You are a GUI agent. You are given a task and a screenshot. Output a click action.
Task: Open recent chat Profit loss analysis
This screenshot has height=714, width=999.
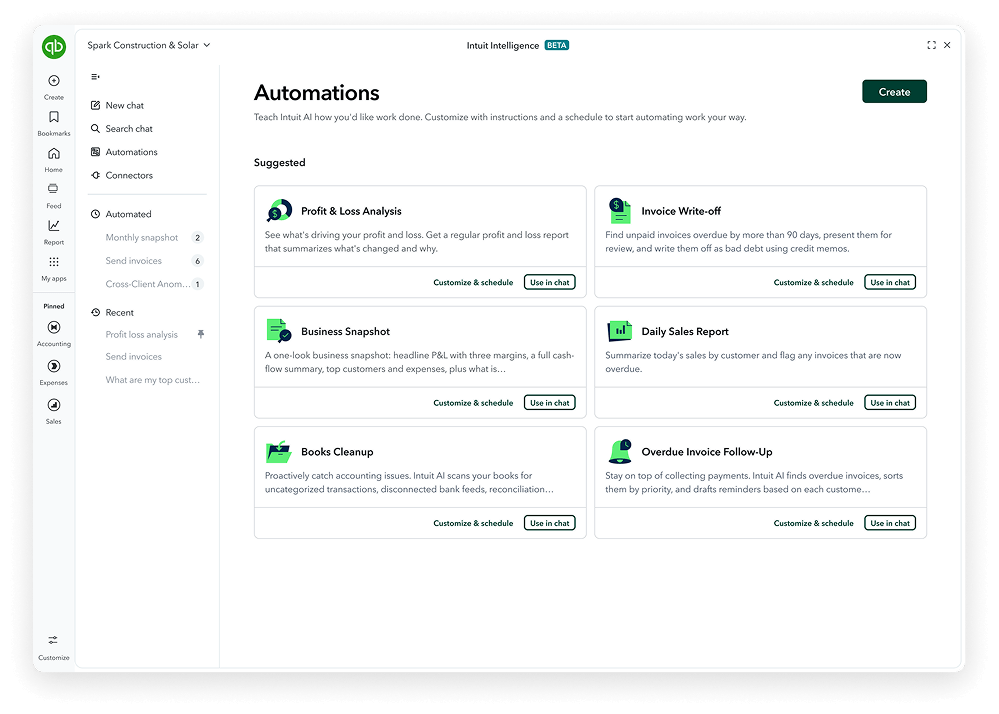(x=141, y=334)
